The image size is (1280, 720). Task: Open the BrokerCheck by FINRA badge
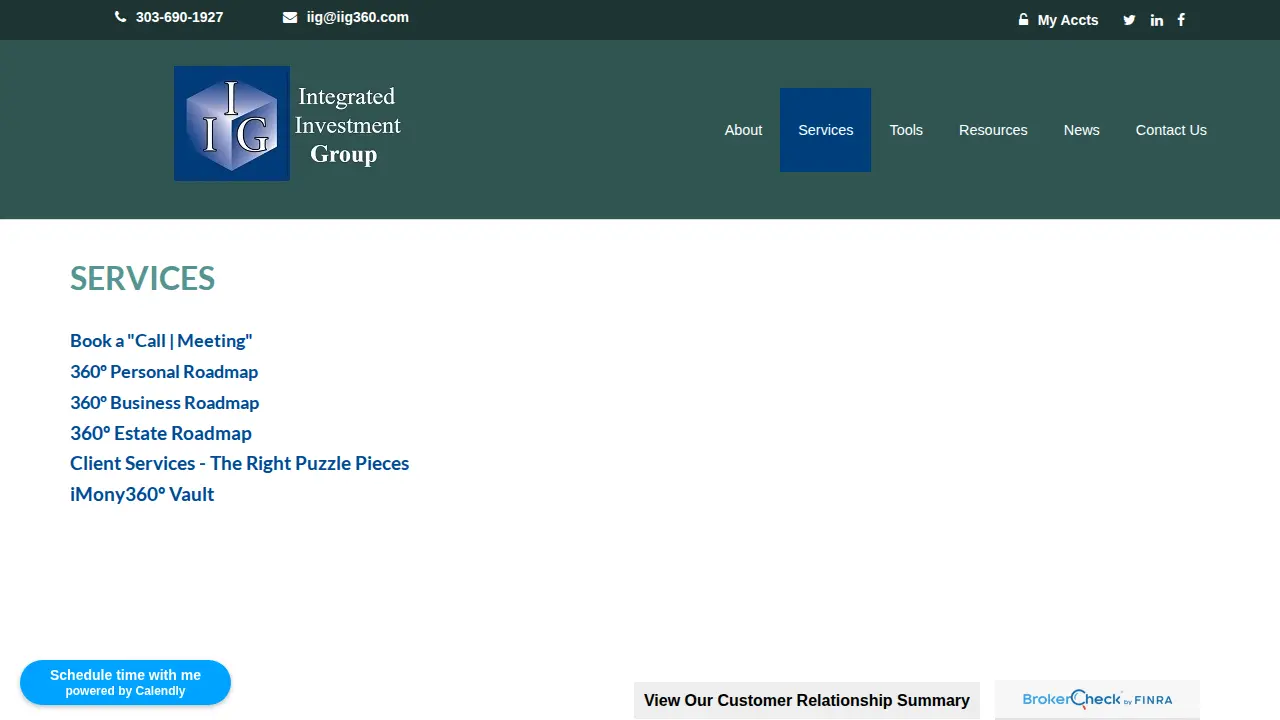(1097, 700)
